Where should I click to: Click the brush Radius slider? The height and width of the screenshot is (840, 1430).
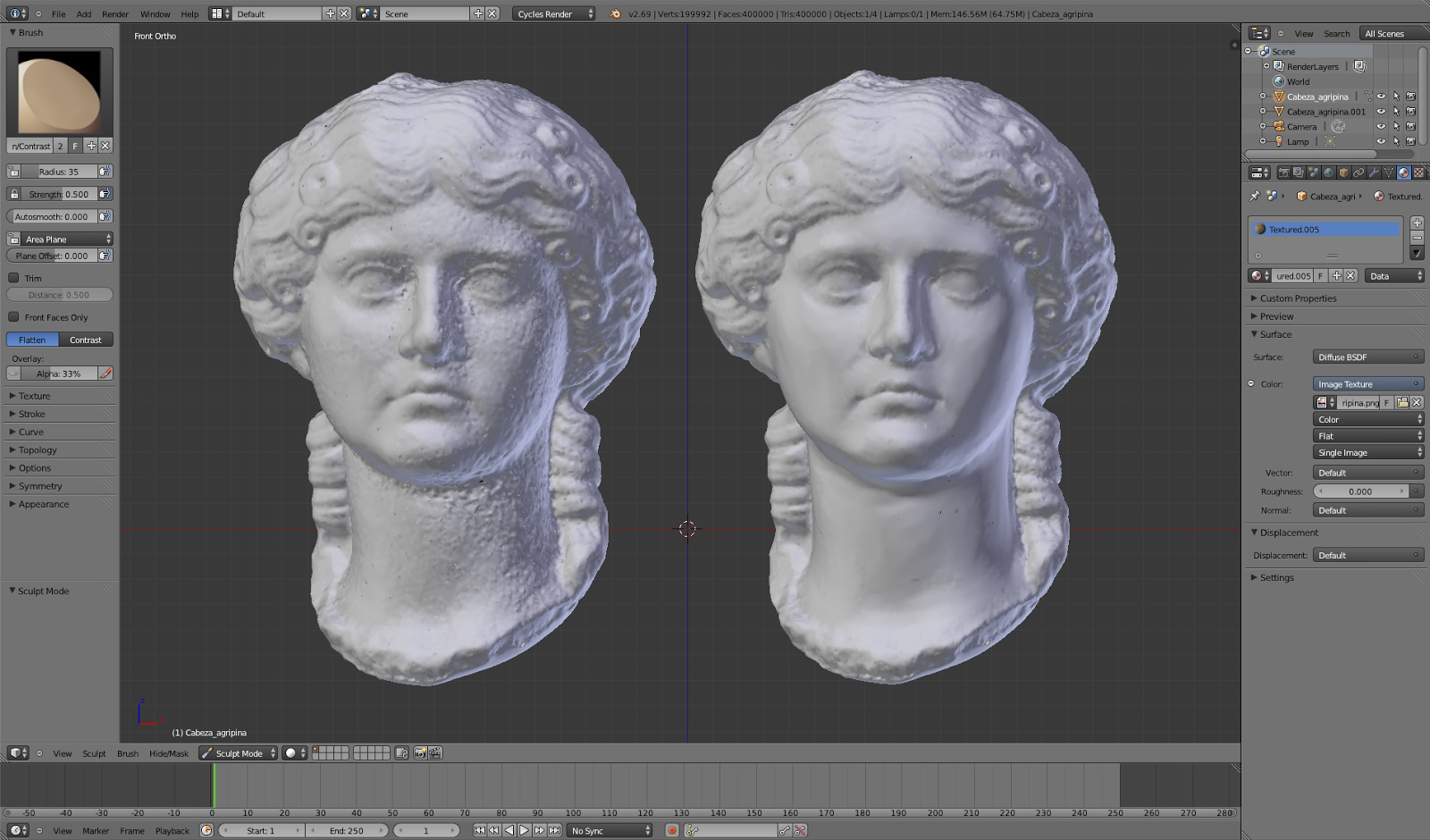(59, 172)
